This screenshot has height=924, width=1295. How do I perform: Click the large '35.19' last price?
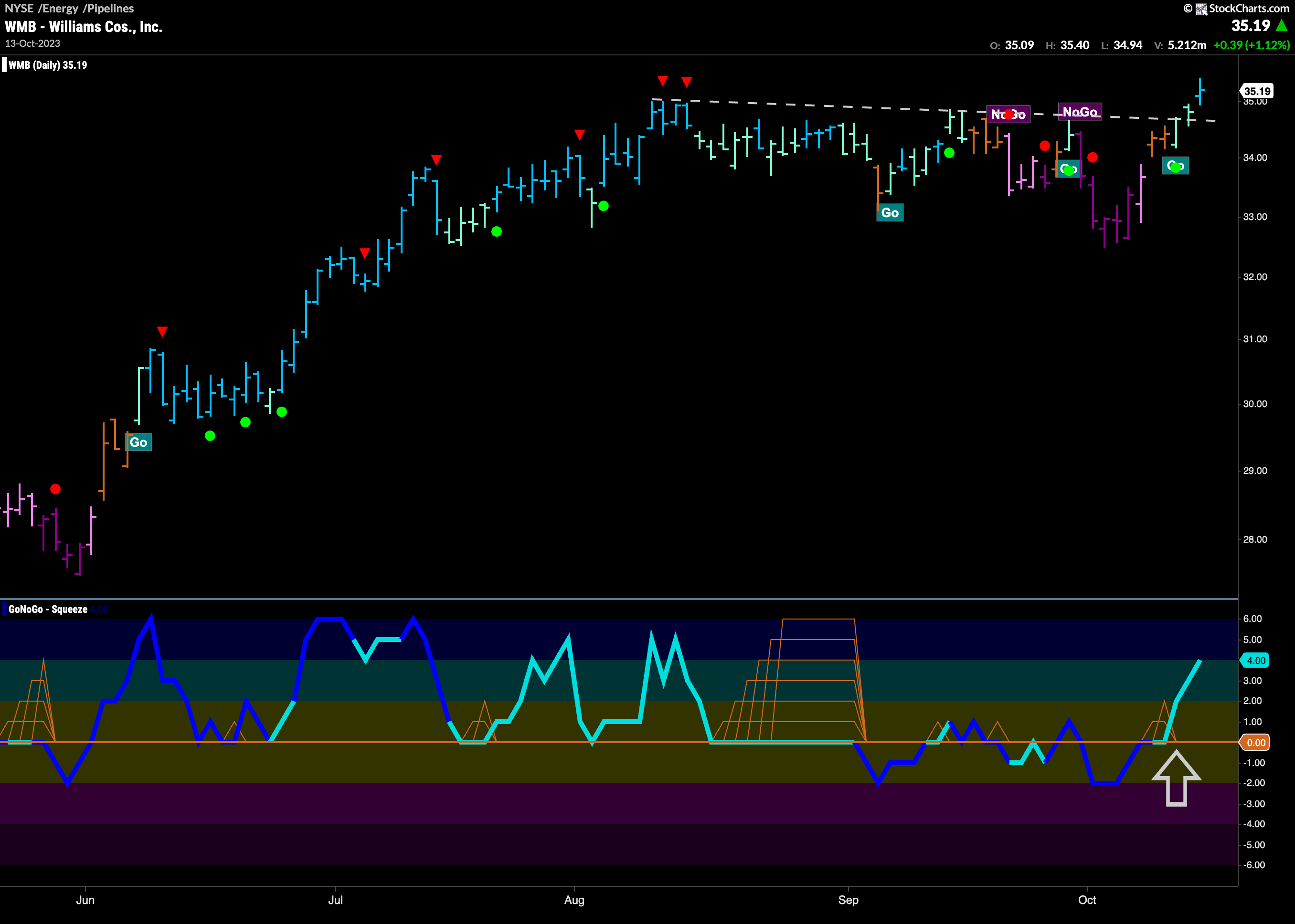[x=1251, y=26]
